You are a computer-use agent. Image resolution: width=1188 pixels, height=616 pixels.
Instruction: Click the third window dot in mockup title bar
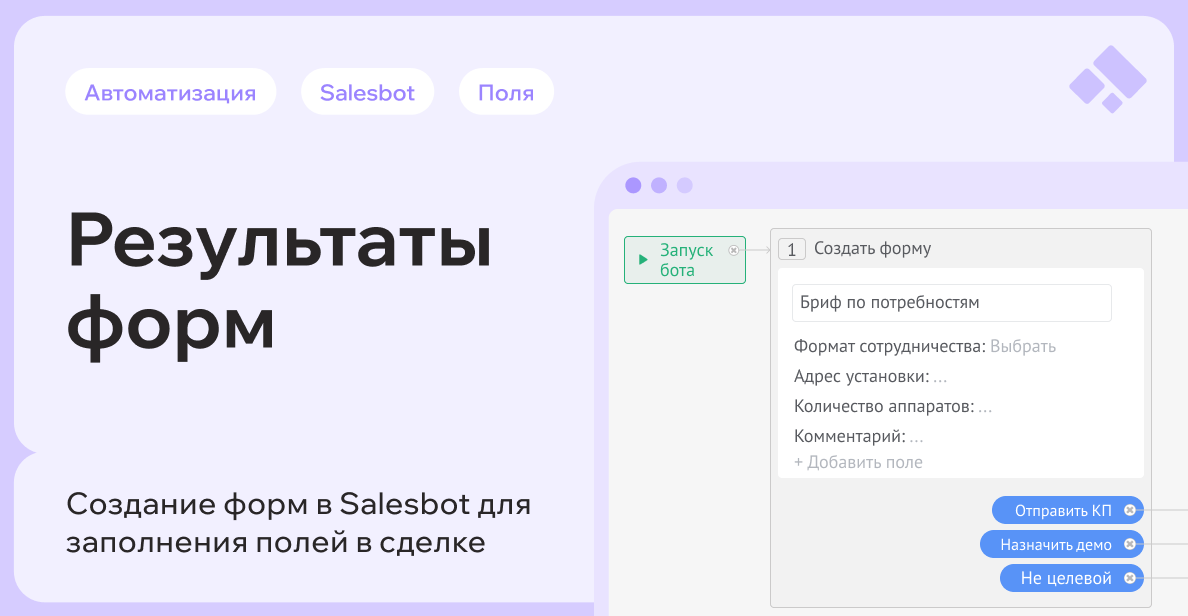pos(685,186)
